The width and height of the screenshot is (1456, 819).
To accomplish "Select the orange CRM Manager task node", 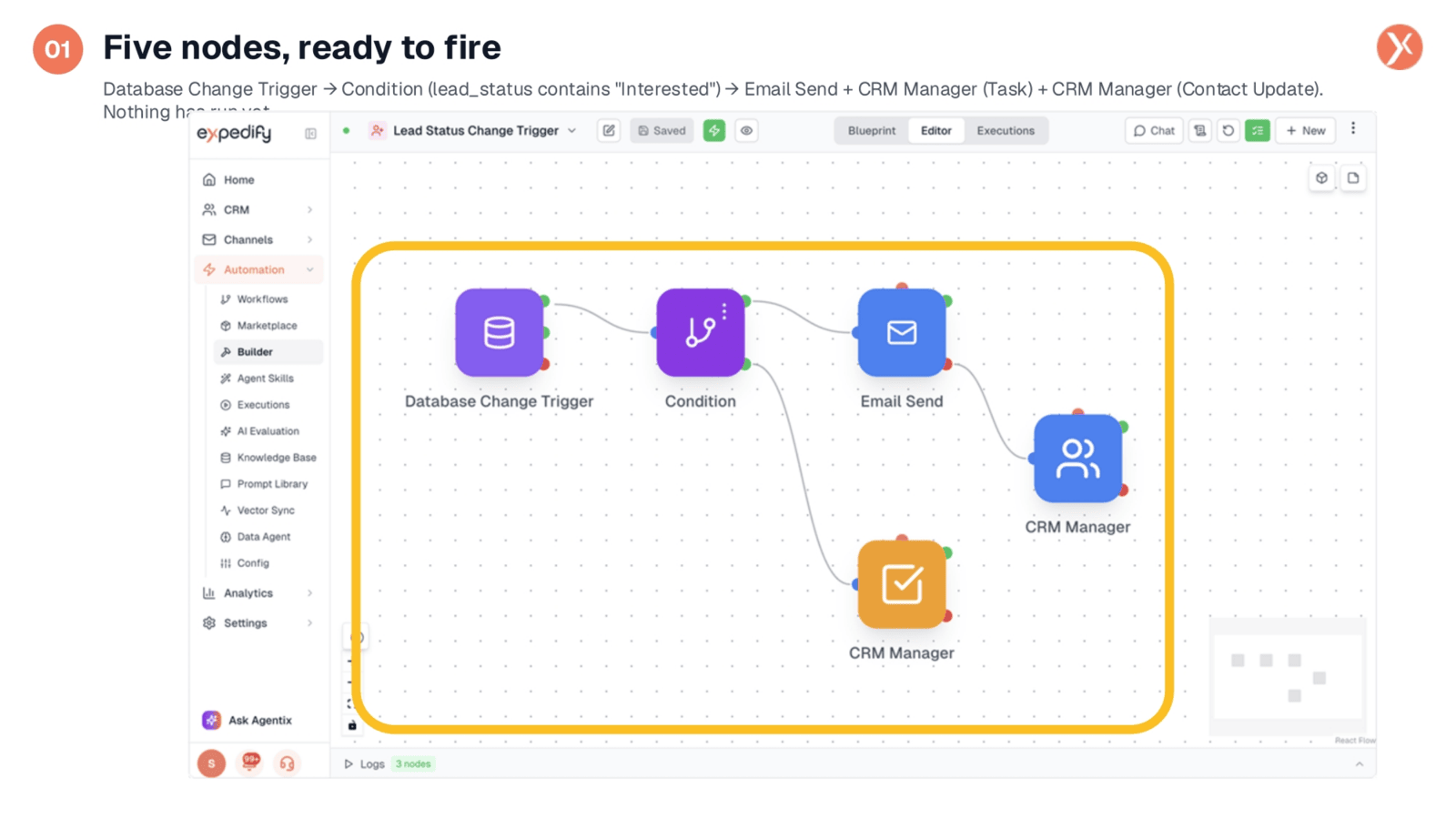I will 902,584.
